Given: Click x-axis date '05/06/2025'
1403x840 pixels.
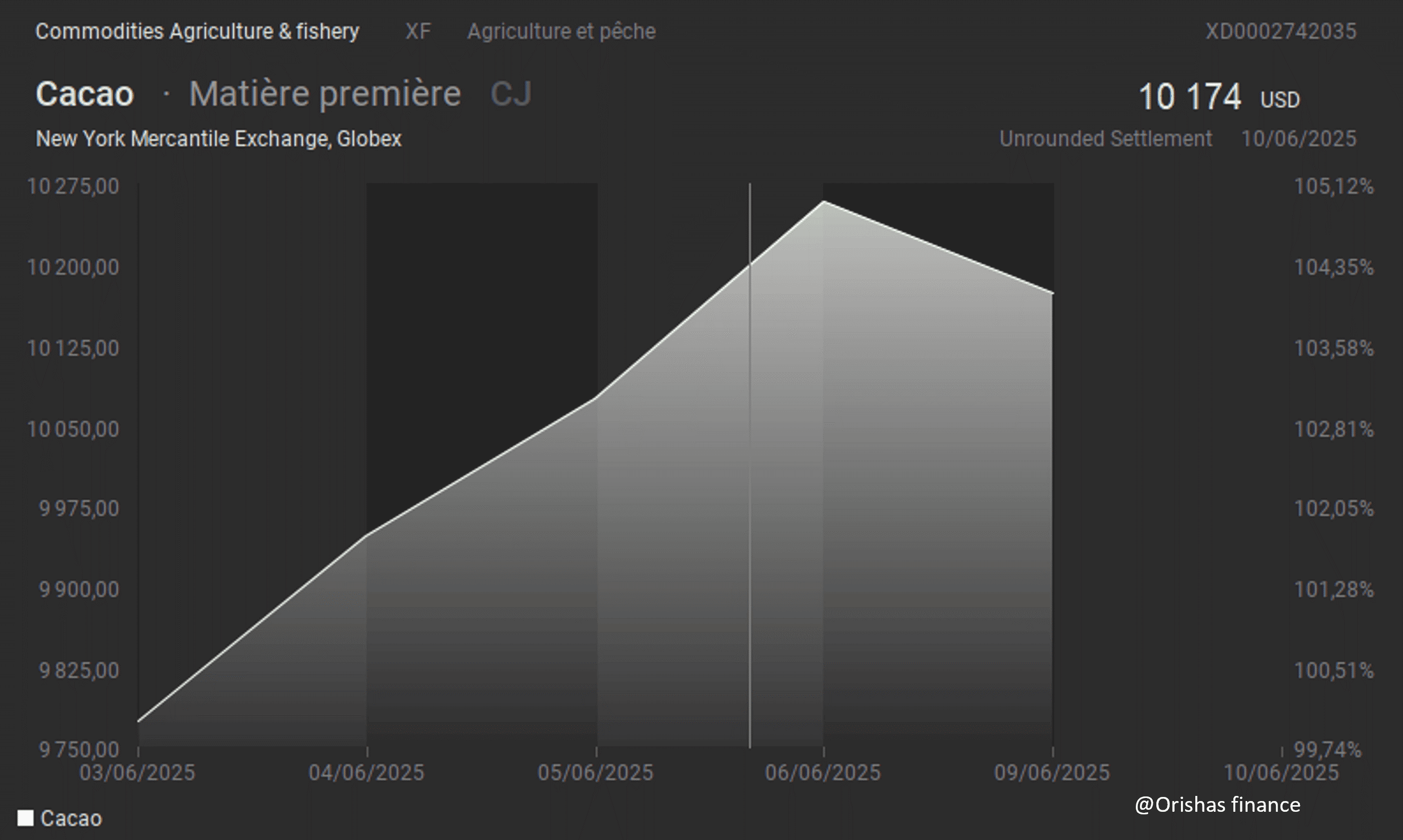Looking at the screenshot, I should [596, 773].
